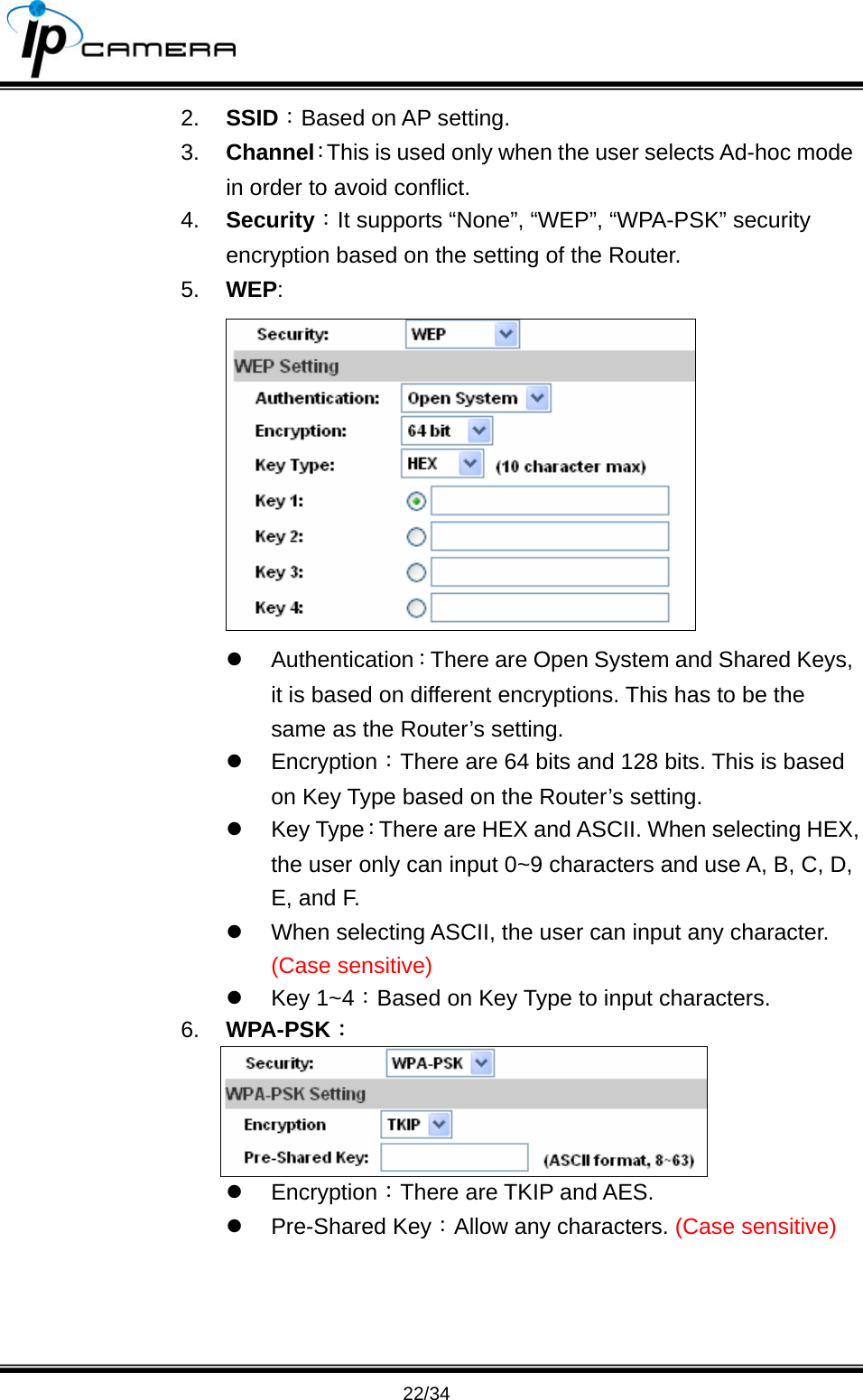The width and height of the screenshot is (863, 1400).
Task: Select the Key 1 radio button
Action: [415, 501]
